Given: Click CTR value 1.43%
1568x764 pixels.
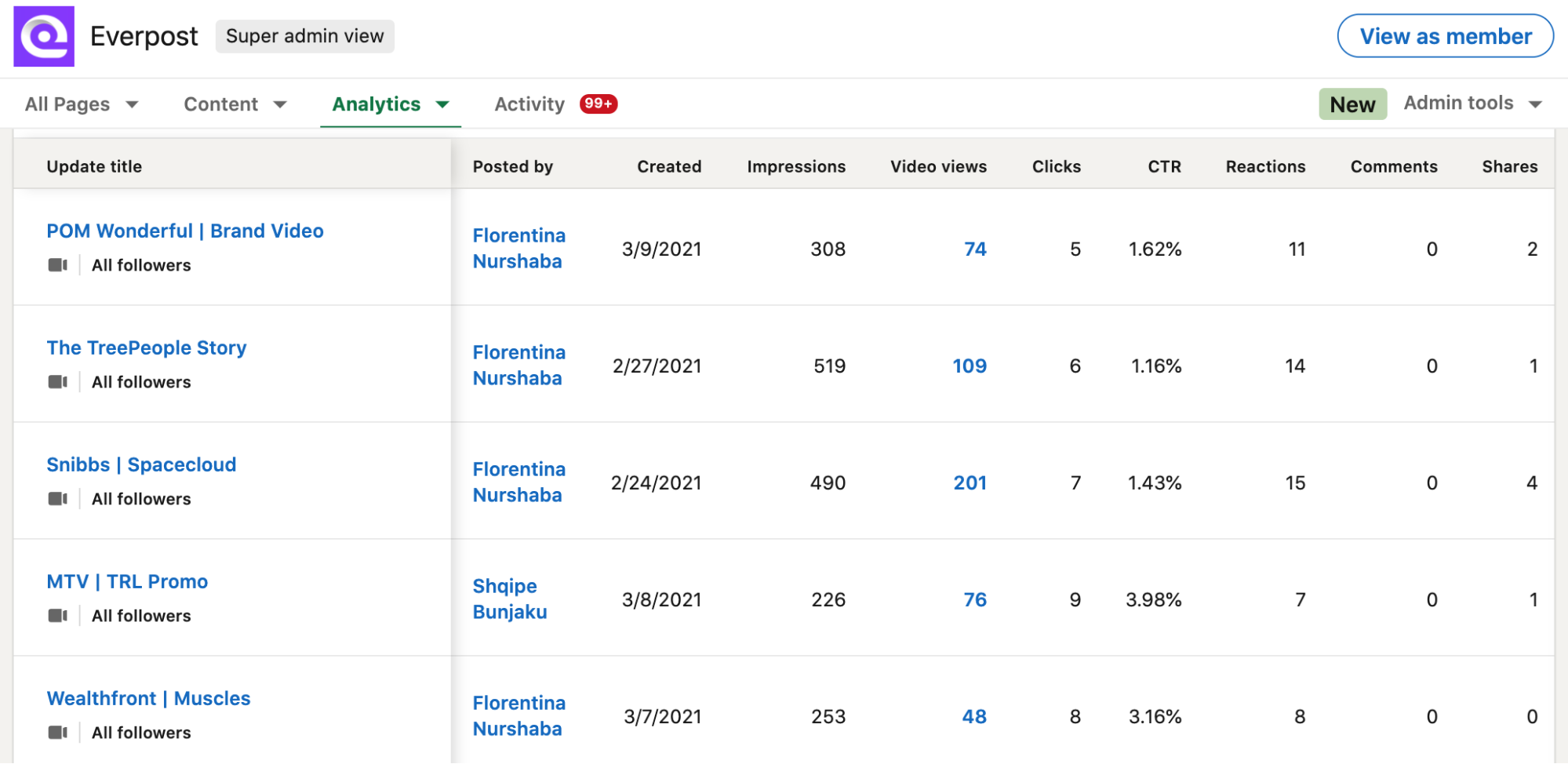Looking at the screenshot, I should (x=1155, y=483).
